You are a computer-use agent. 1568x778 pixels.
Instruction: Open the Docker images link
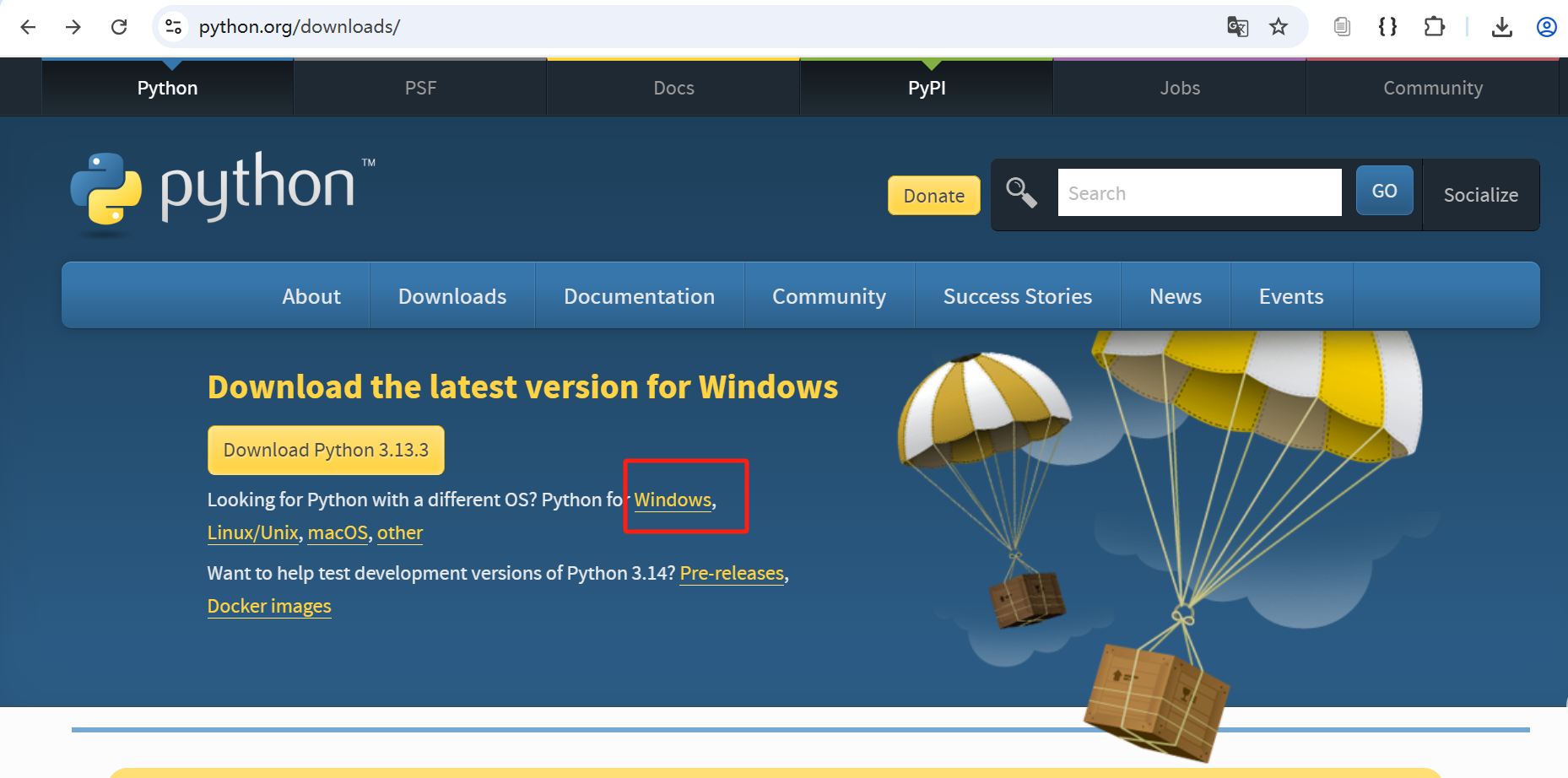tap(269, 606)
